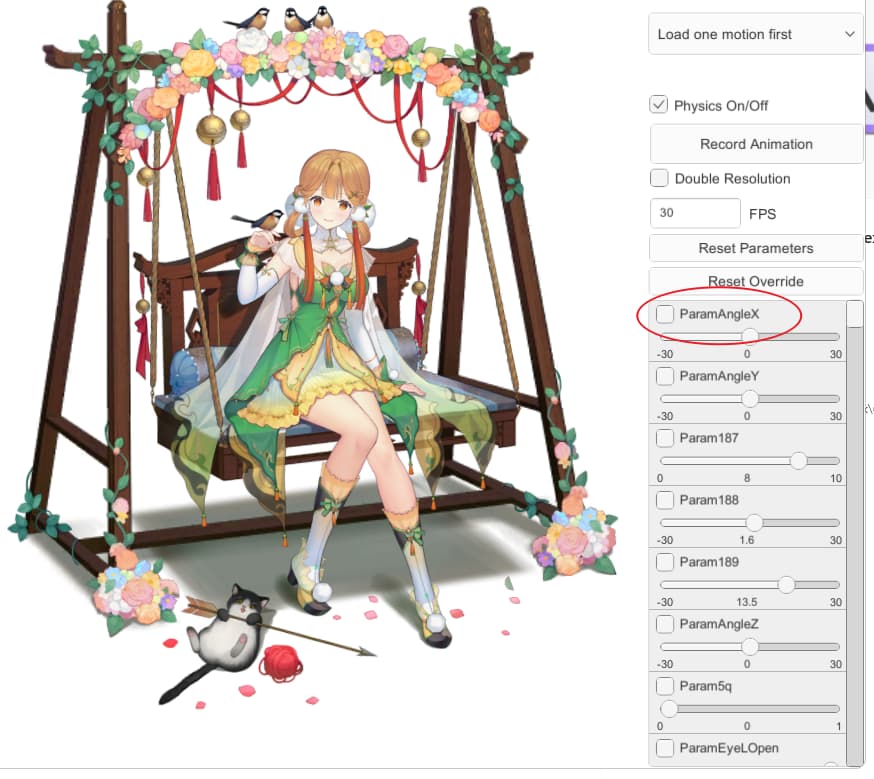Screen dimensions: 874x779
Task: Click the "8" value under Param187
Action: point(747,478)
